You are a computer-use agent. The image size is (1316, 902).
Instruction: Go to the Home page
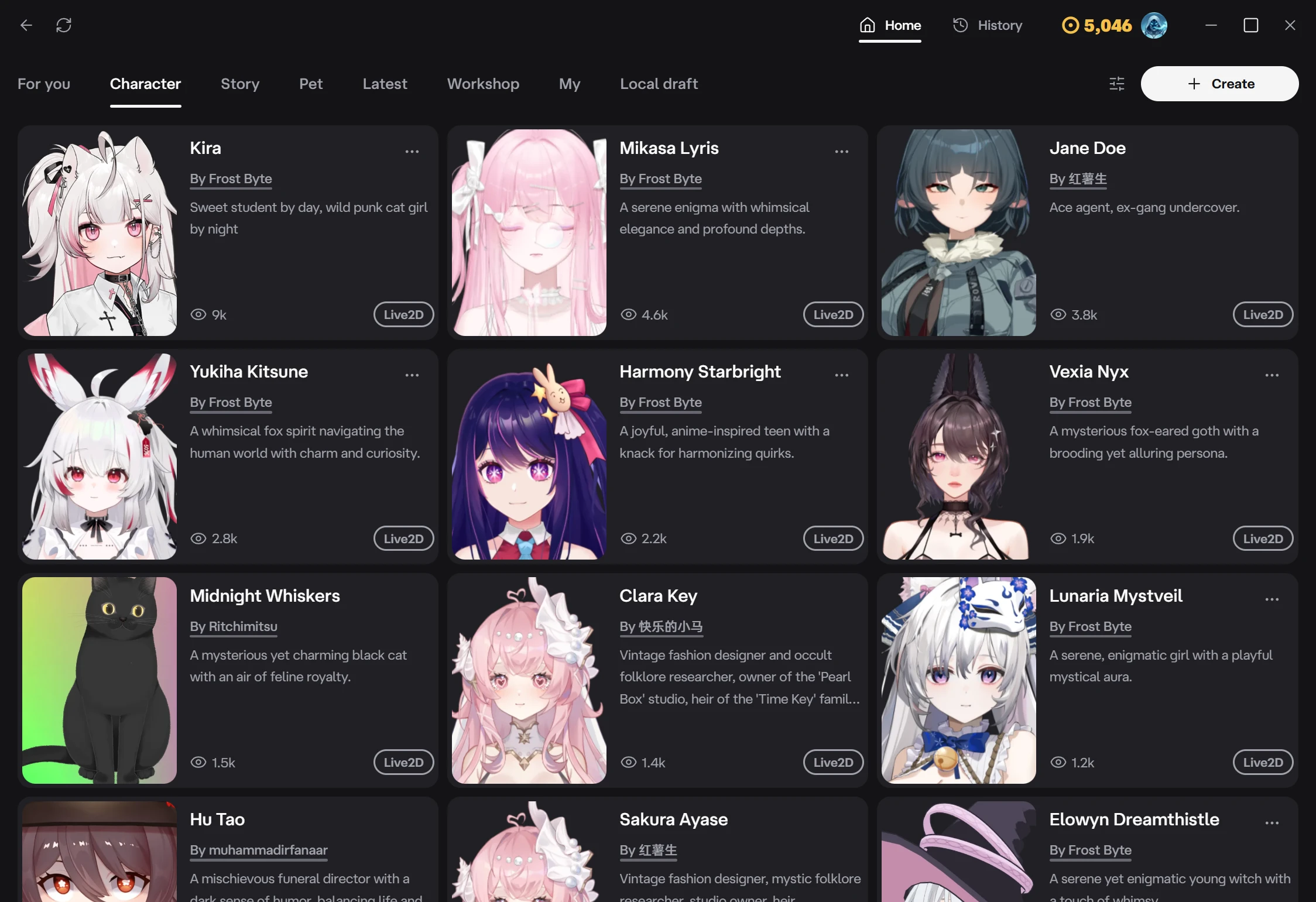coord(890,25)
